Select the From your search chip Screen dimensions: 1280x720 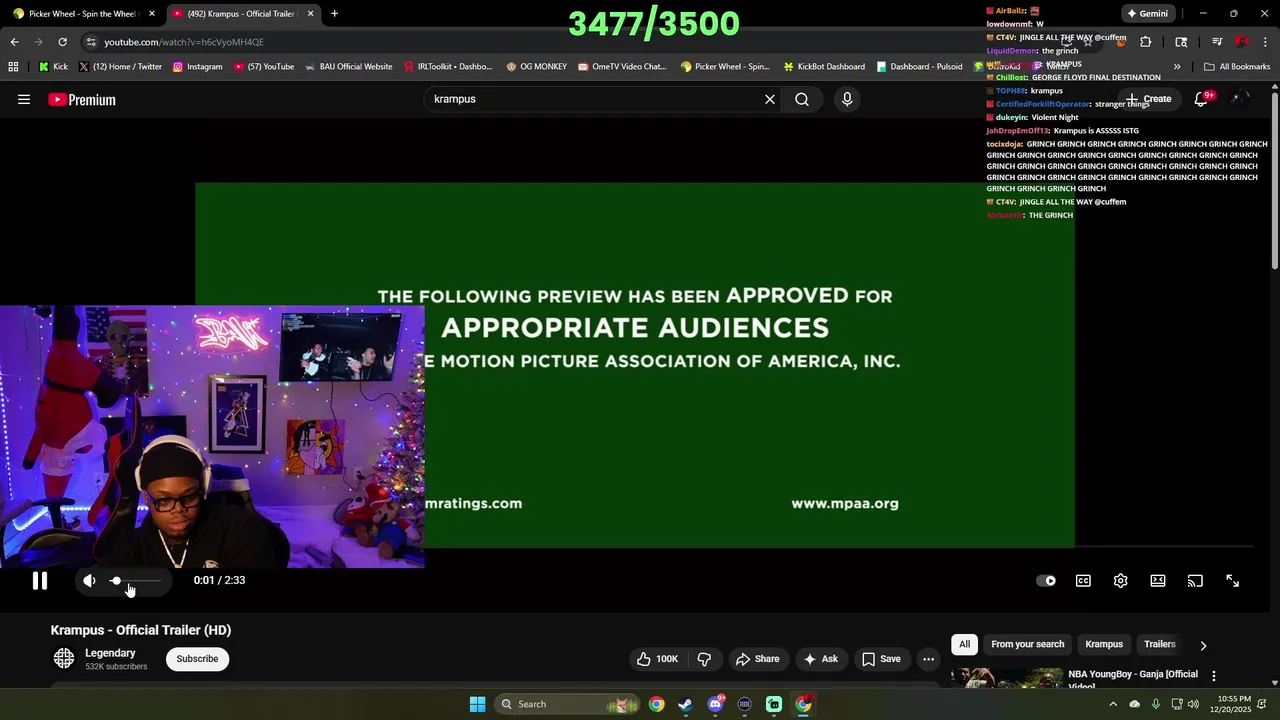tap(1027, 644)
